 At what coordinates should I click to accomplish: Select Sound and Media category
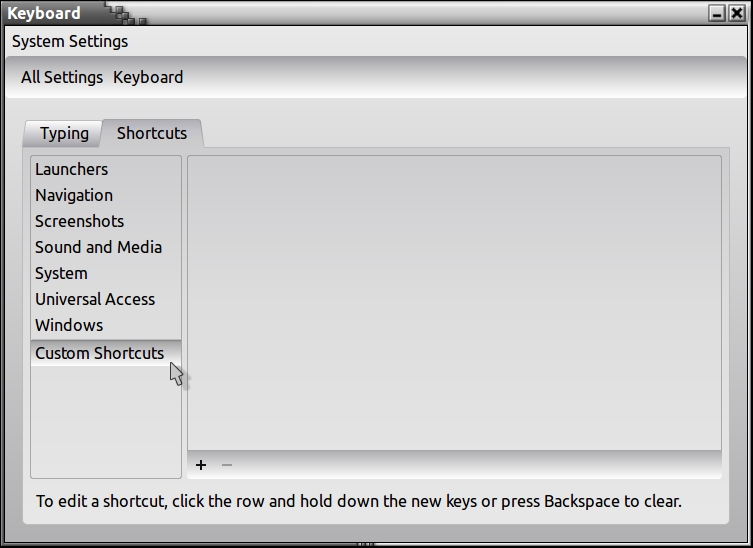[x=98, y=247]
